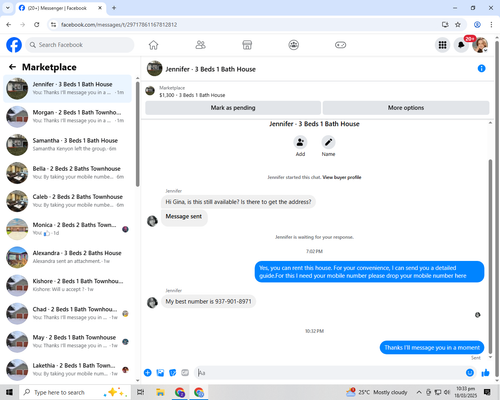Open May - 2 Beds 1 Bath Townhouse chat
The width and height of the screenshot is (500, 400).
[68, 342]
